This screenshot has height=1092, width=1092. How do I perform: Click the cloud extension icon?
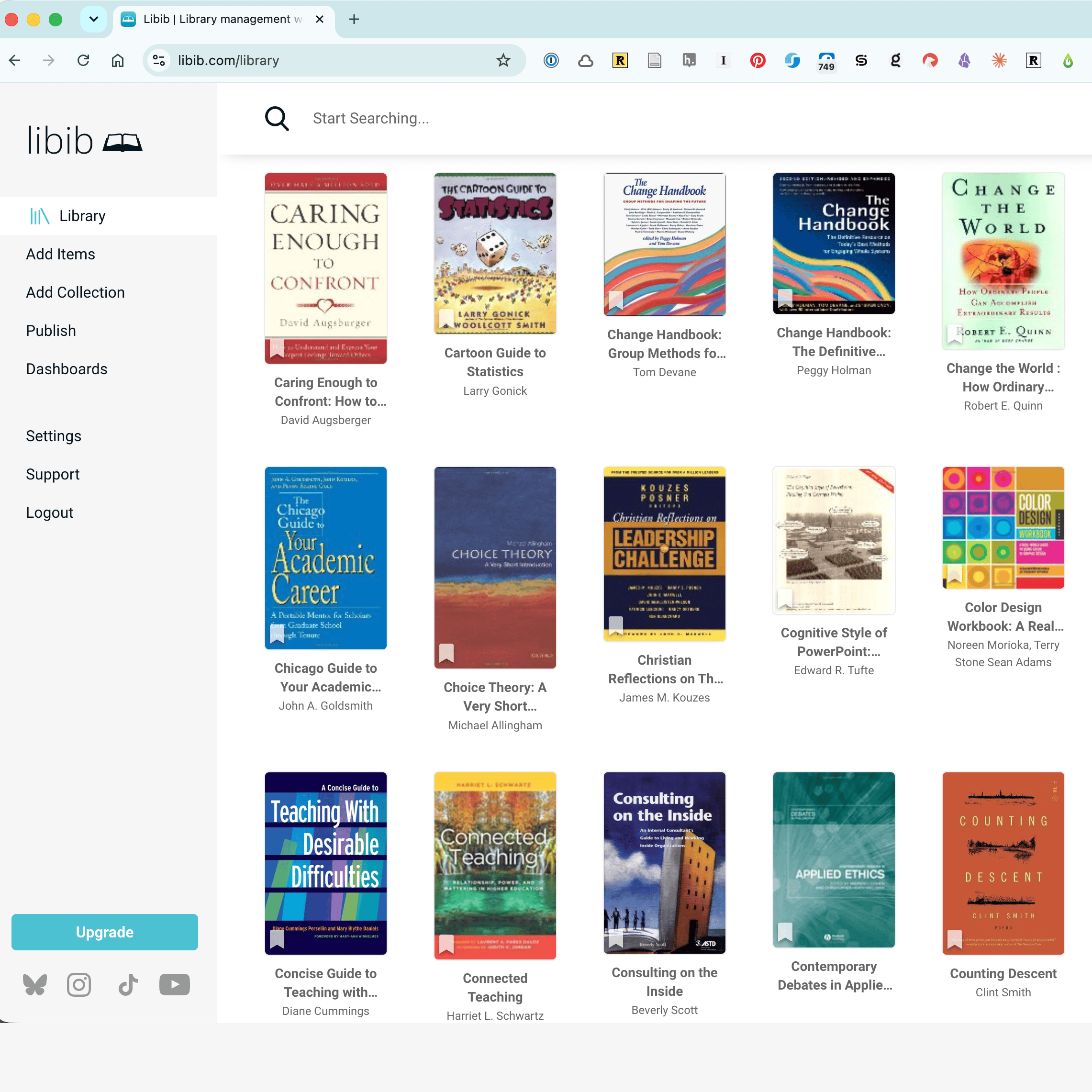pyautogui.click(x=586, y=60)
